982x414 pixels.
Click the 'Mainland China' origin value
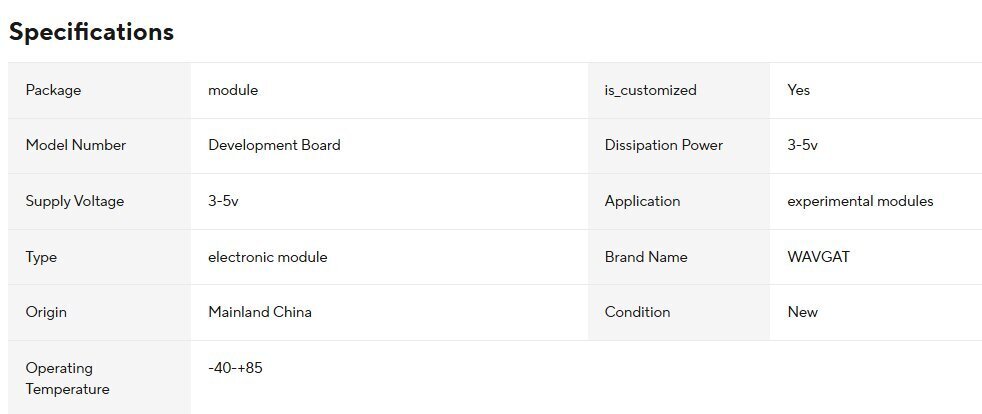259,312
